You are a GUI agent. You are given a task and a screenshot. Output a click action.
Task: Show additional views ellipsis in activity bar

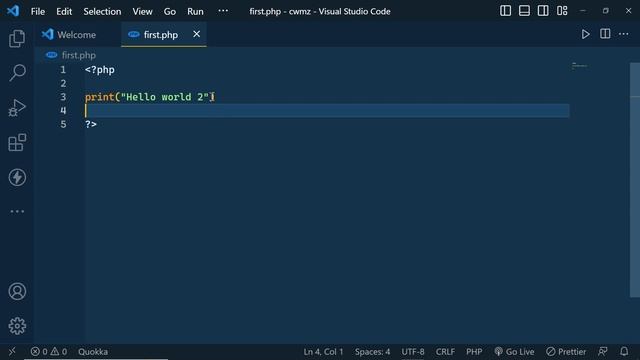click(x=17, y=211)
